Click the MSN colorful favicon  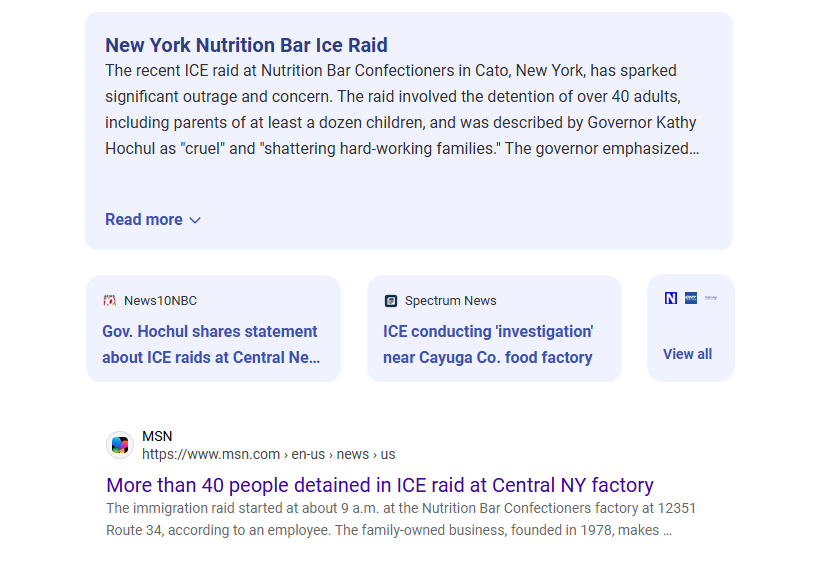[120, 445]
